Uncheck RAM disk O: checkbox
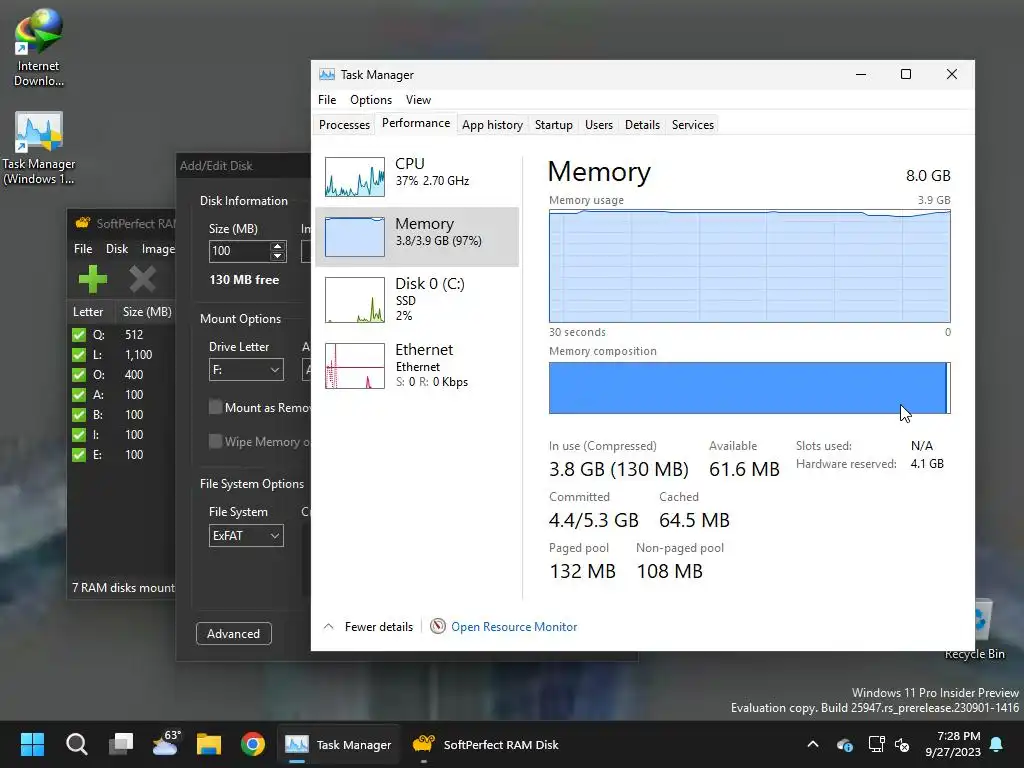 79,375
